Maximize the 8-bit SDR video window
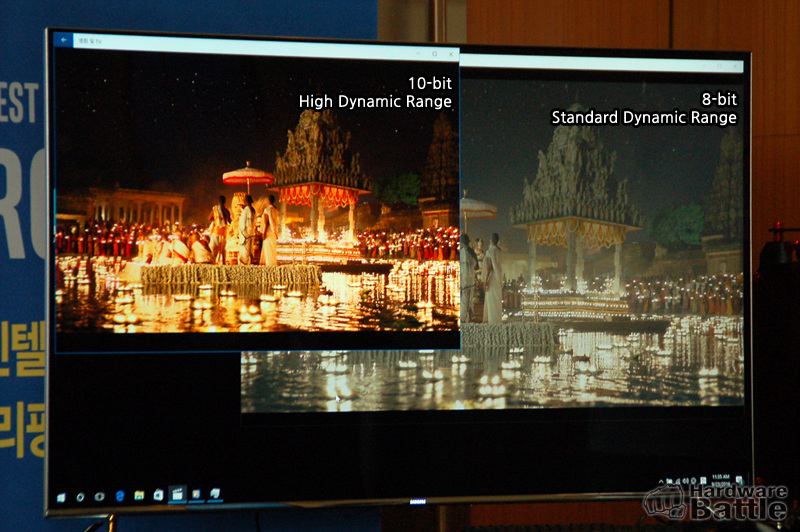The width and height of the screenshot is (800, 532). (x=720, y=65)
